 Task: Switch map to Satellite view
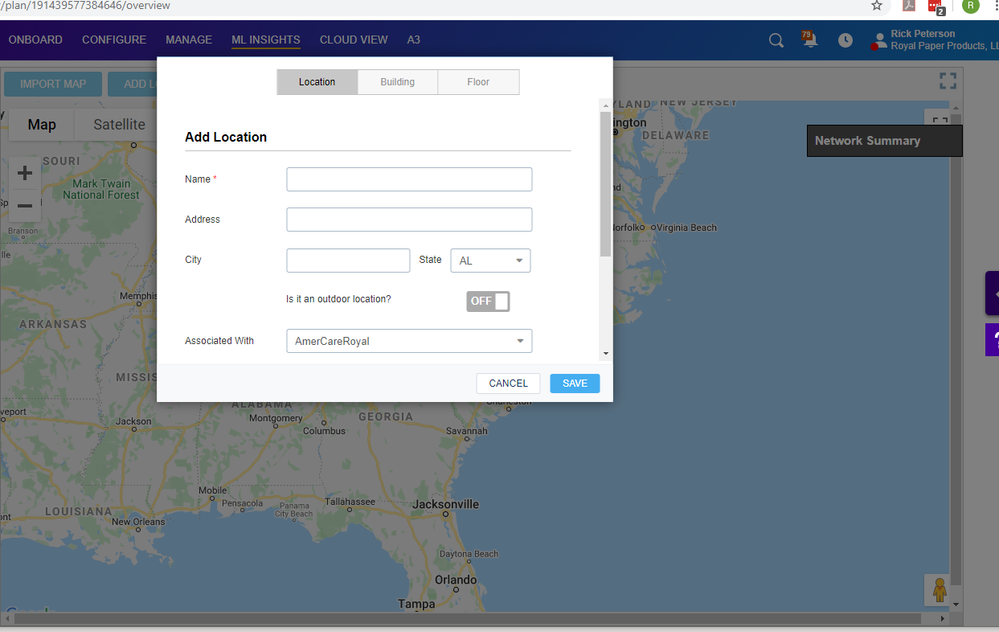click(x=119, y=124)
